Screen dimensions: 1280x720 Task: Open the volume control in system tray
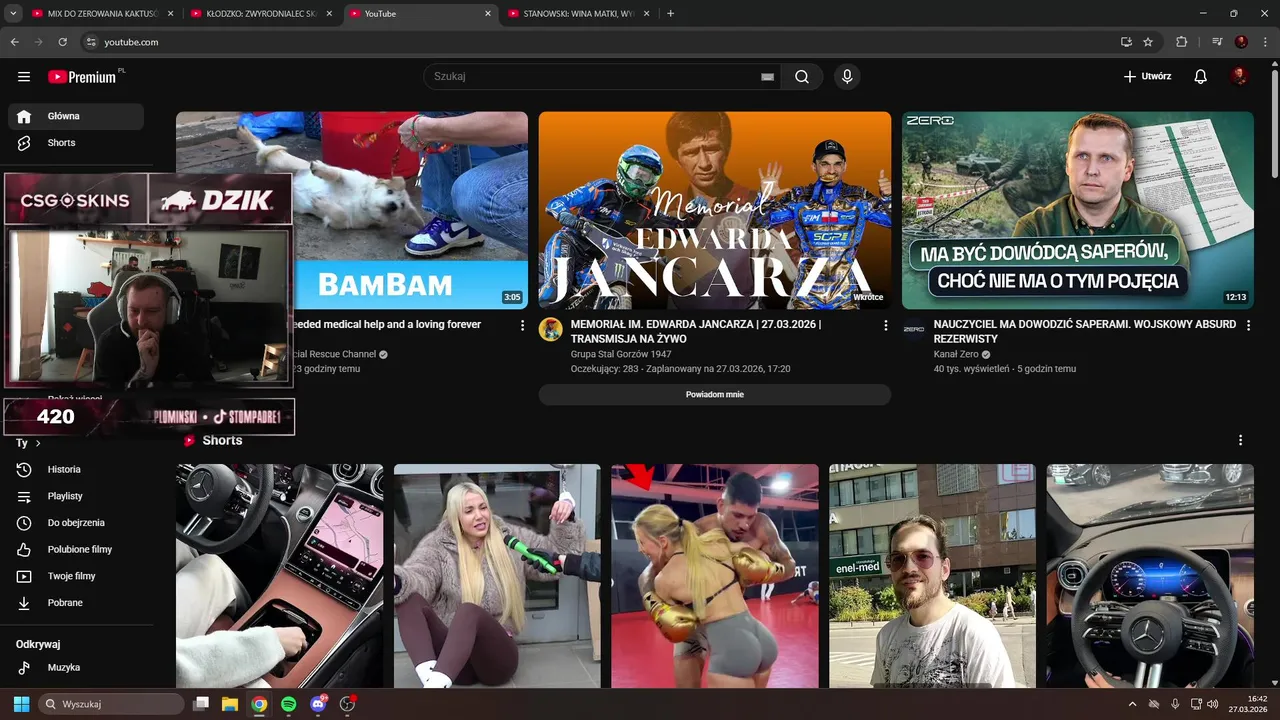point(1212,704)
